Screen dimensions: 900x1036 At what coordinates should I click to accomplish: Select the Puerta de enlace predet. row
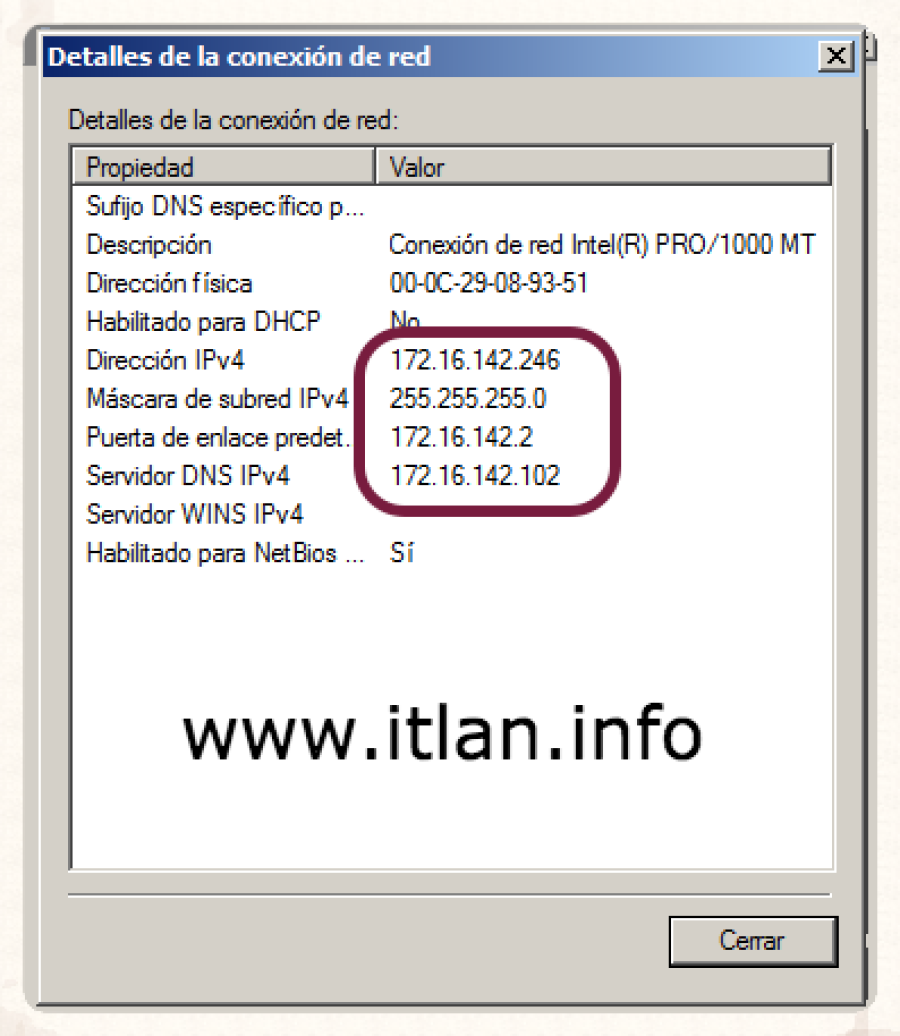451,437
